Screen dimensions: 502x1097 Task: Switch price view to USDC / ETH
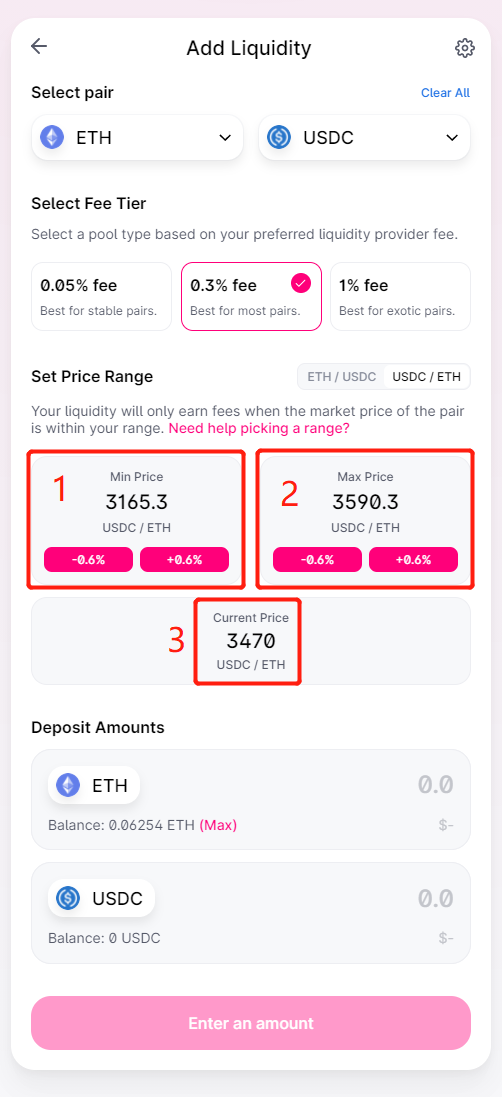[426, 376]
